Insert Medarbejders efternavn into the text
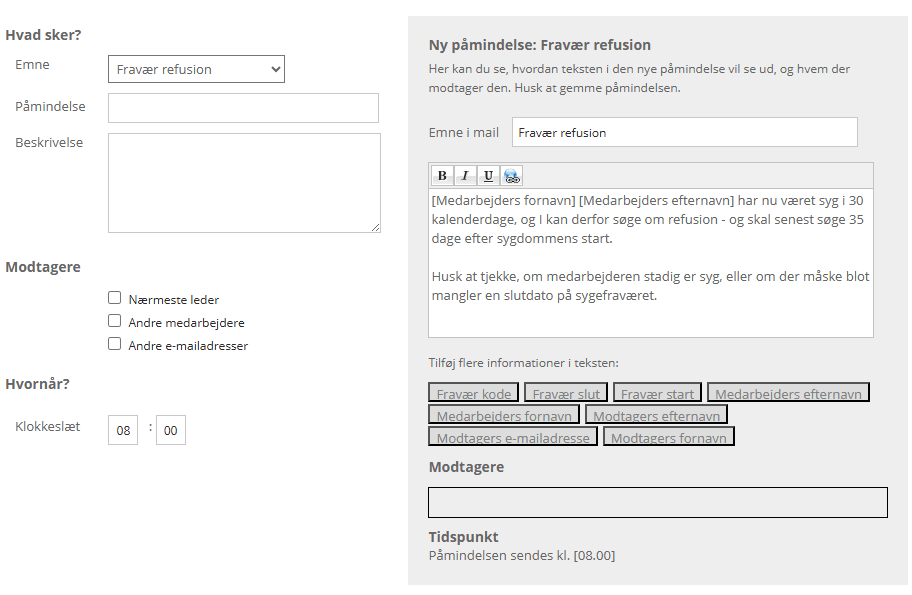Viewport: 912px width, 595px height. point(788,393)
